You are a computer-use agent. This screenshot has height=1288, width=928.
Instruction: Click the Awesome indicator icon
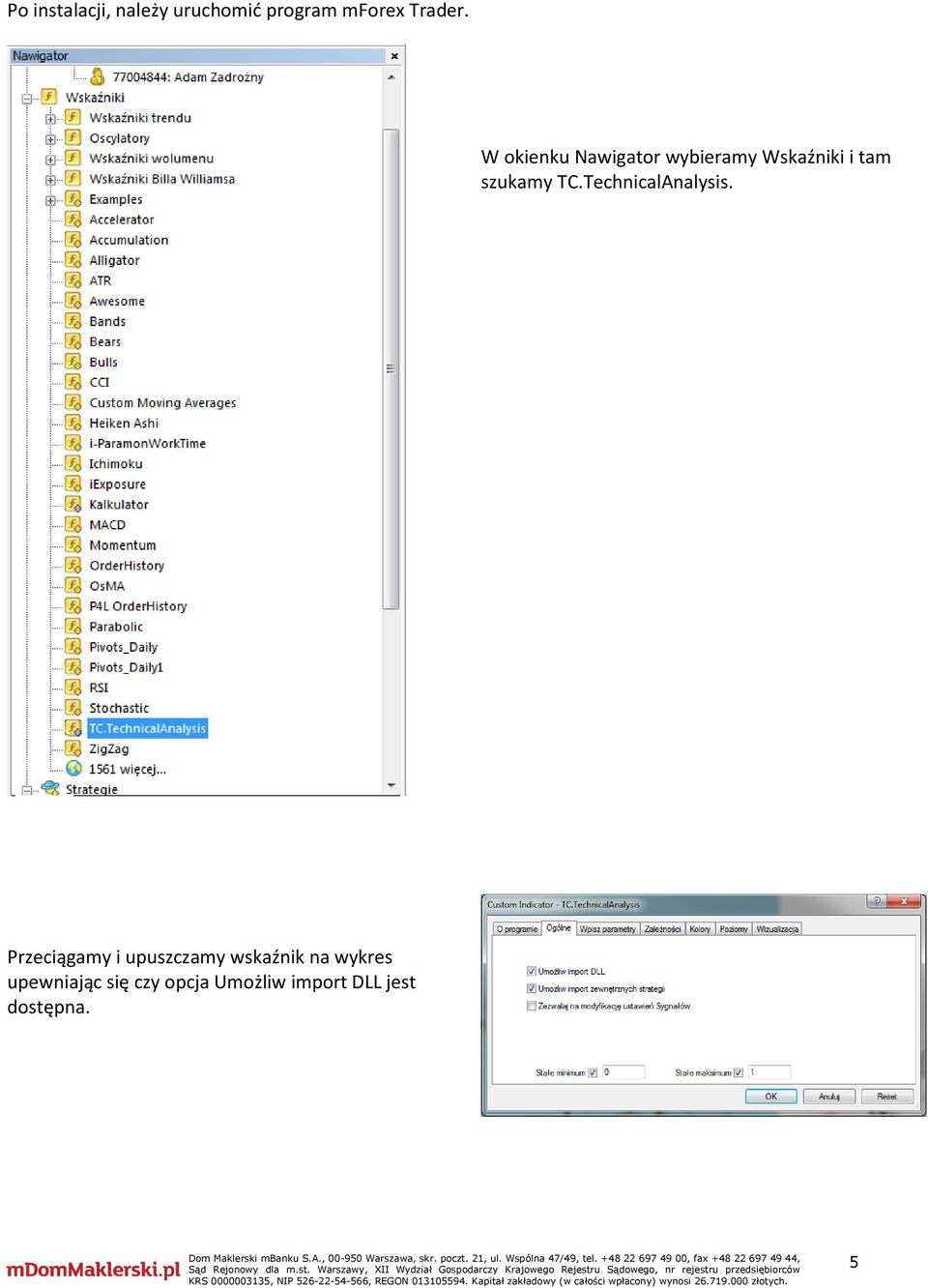(73, 301)
